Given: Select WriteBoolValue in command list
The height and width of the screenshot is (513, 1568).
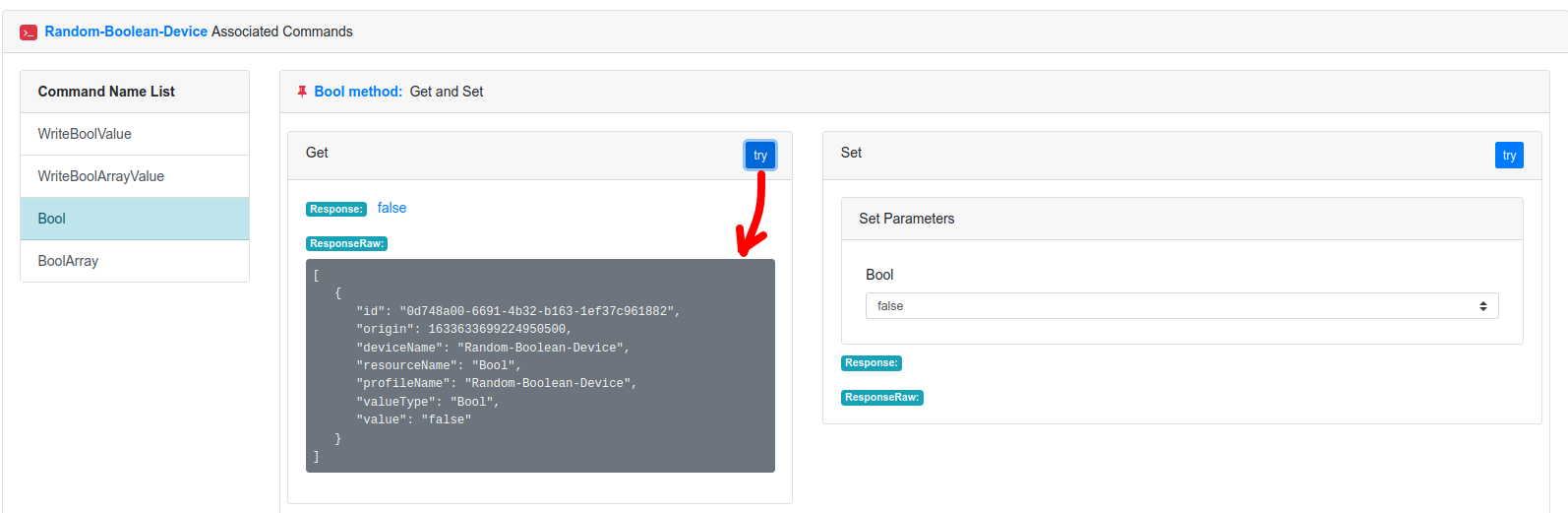Looking at the screenshot, I should click(135, 134).
